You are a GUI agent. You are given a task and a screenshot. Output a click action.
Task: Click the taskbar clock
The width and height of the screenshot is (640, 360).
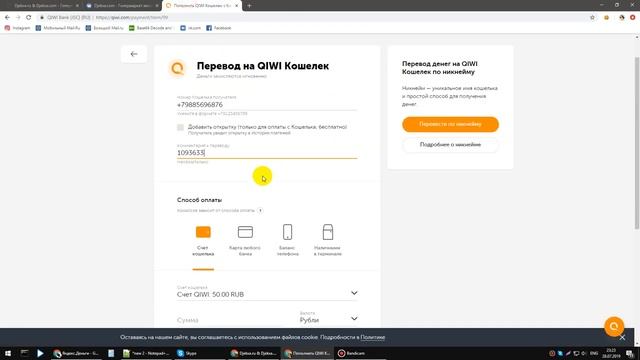(611, 353)
